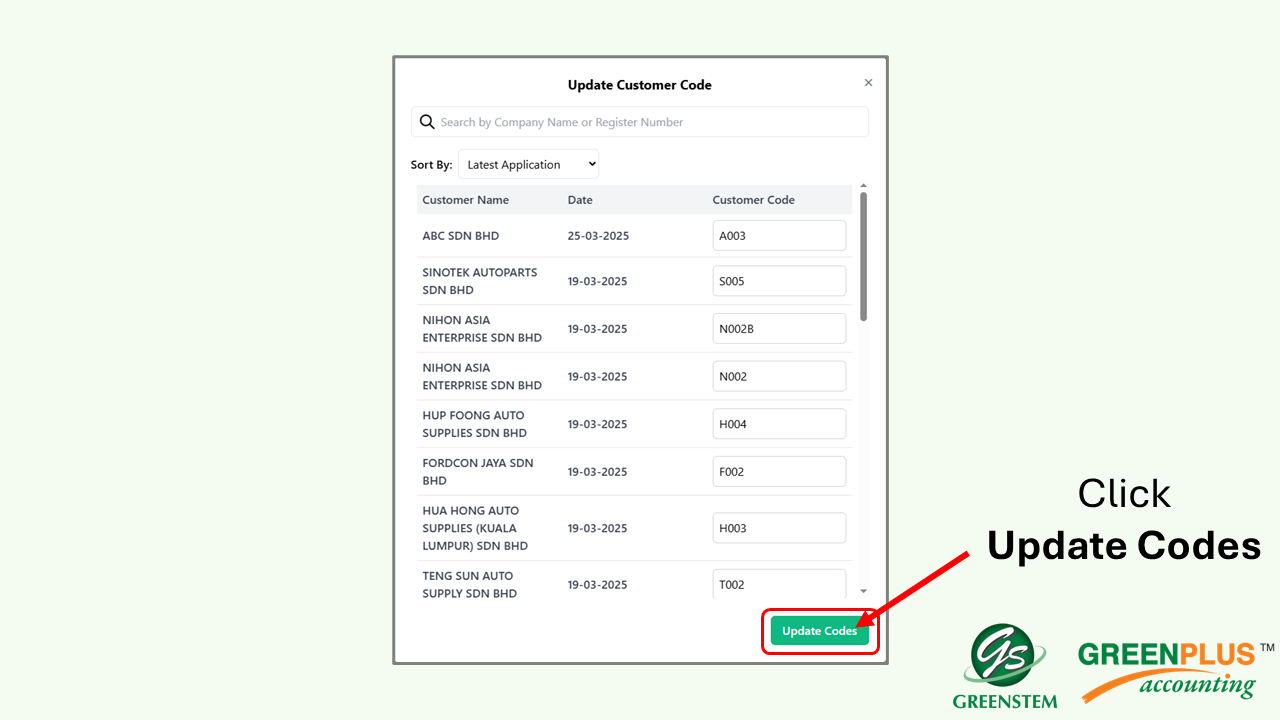This screenshot has width=1280, height=720.
Task: Click the Sort By label
Action: tap(431, 165)
